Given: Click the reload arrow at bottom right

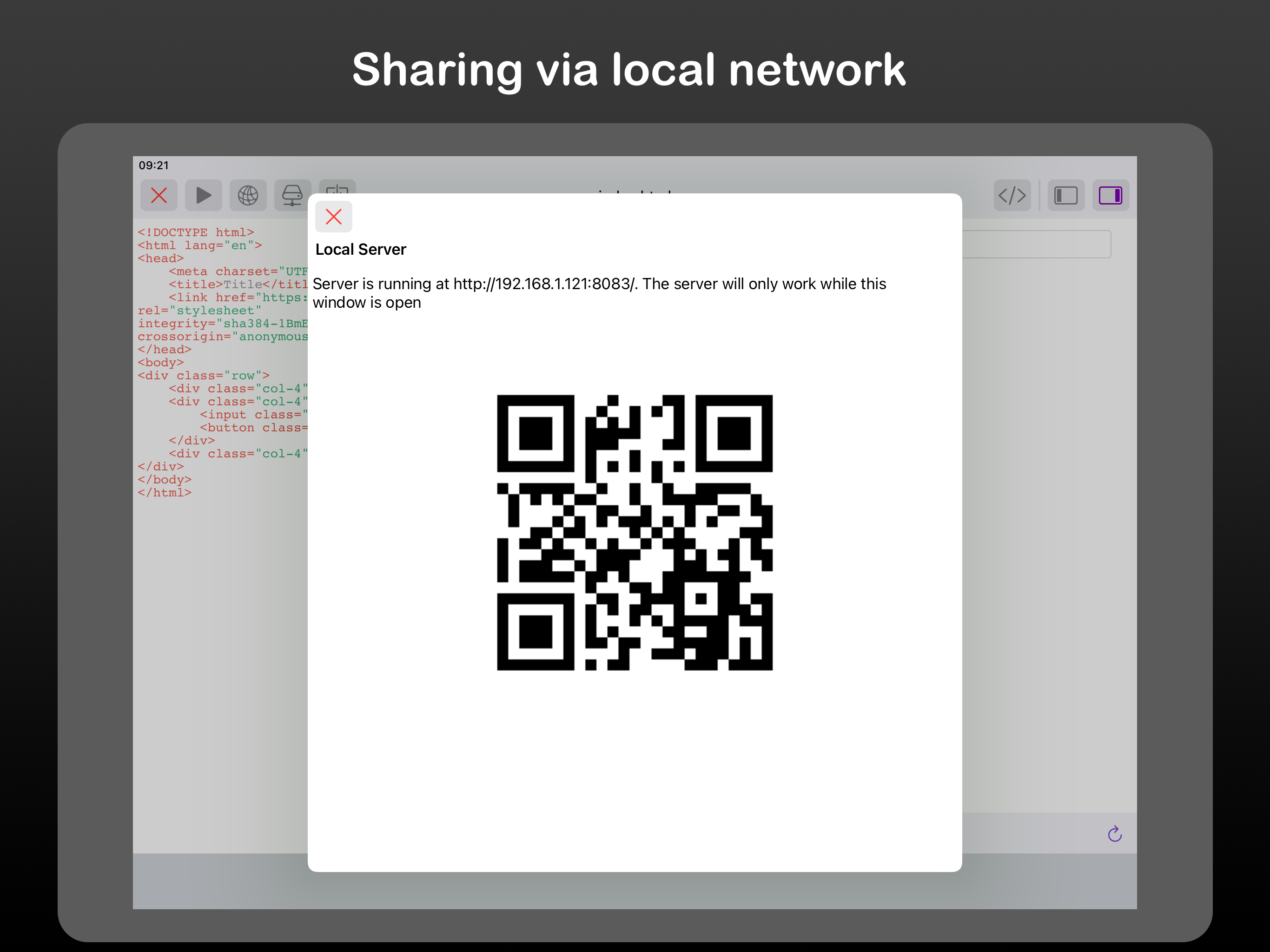Looking at the screenshot, I should click(x=1114, y=834).
